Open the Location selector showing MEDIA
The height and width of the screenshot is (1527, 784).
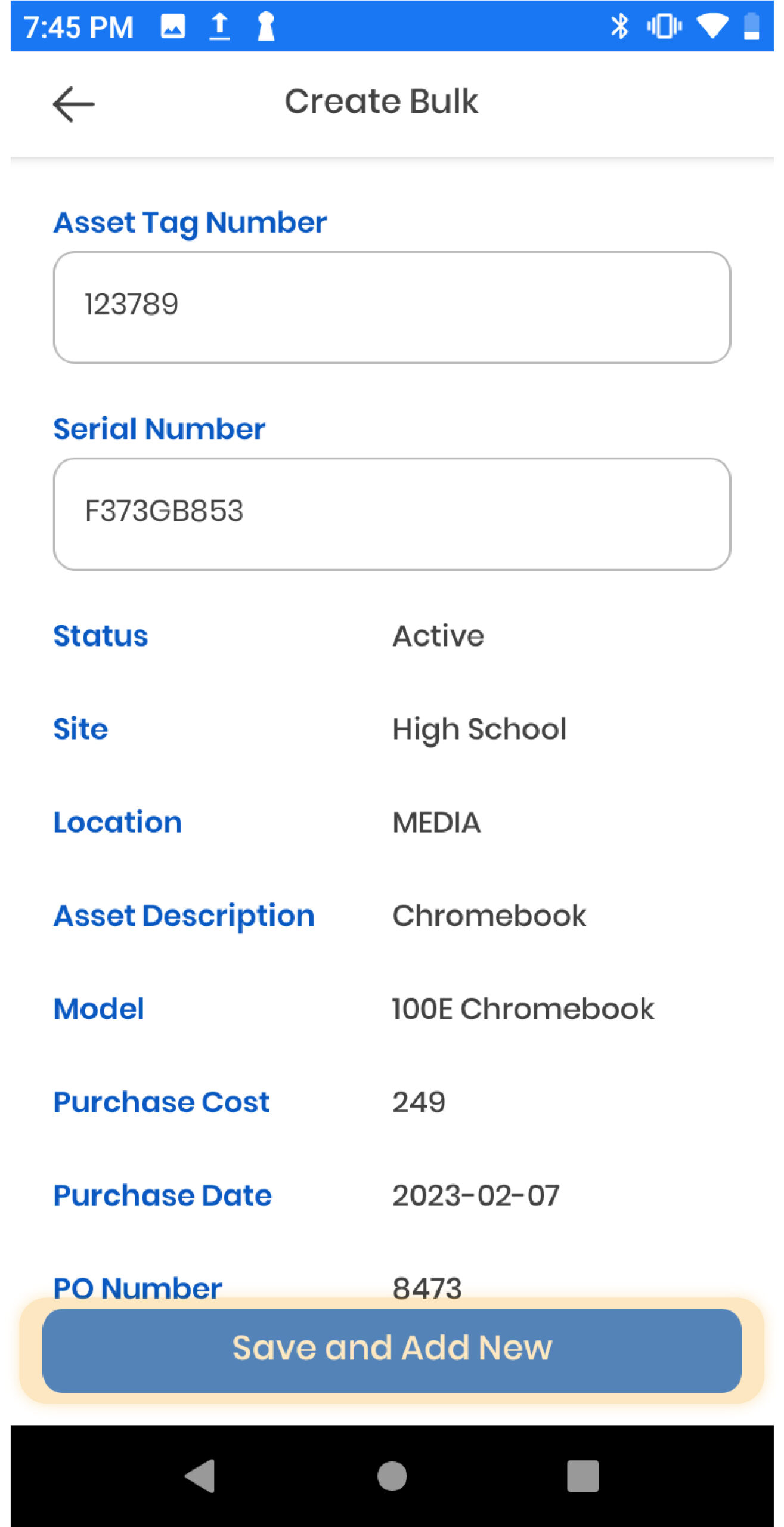click(x=436, y=823)
